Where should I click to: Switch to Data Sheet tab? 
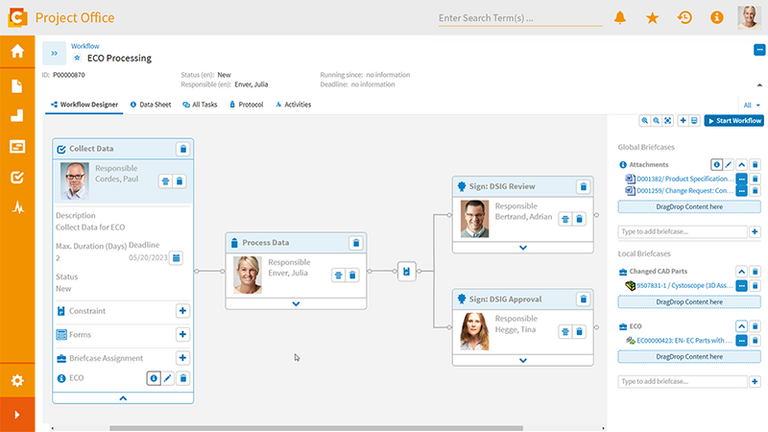tap(150, 104)
